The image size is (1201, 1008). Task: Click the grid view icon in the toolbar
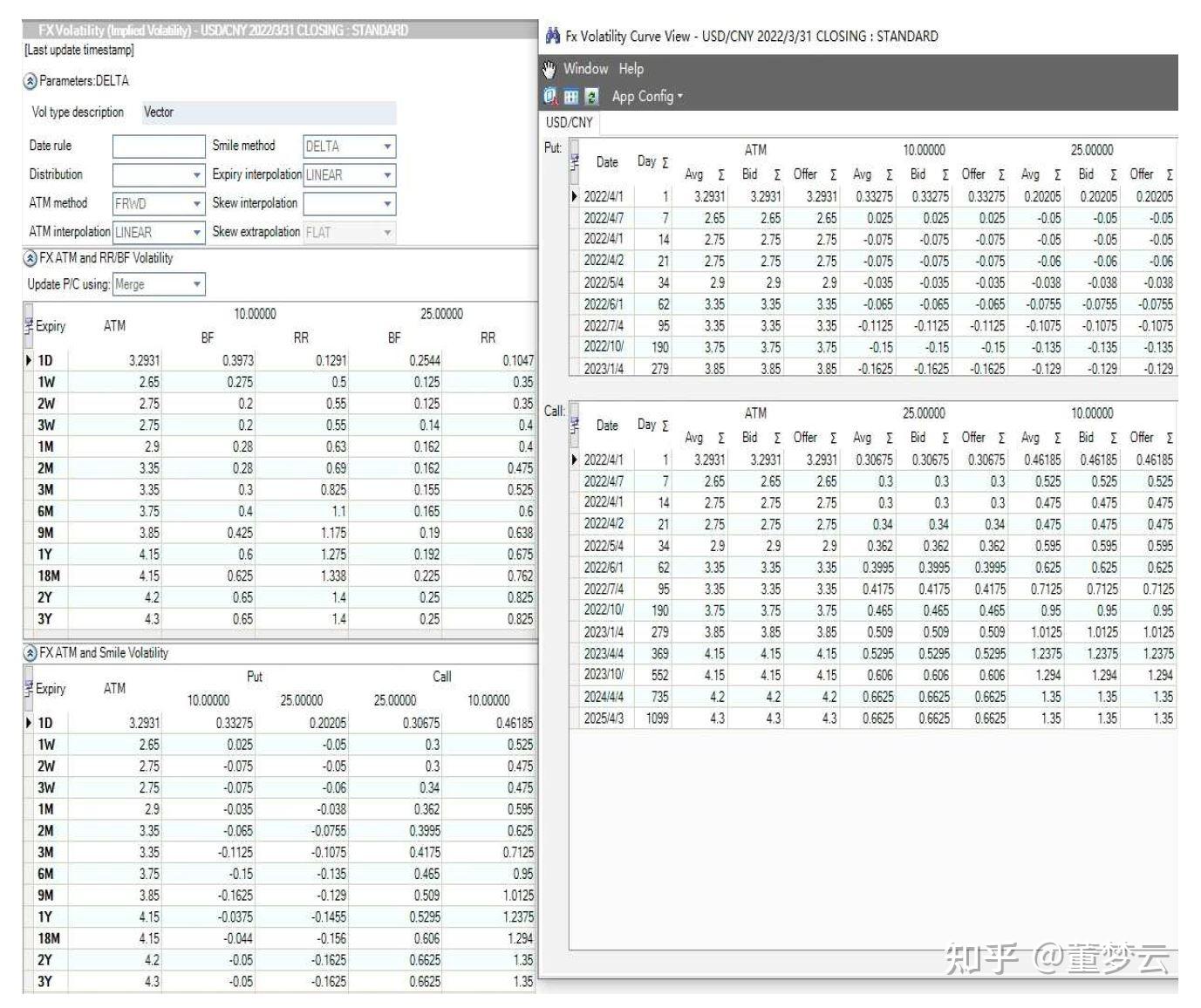(572, 97)
